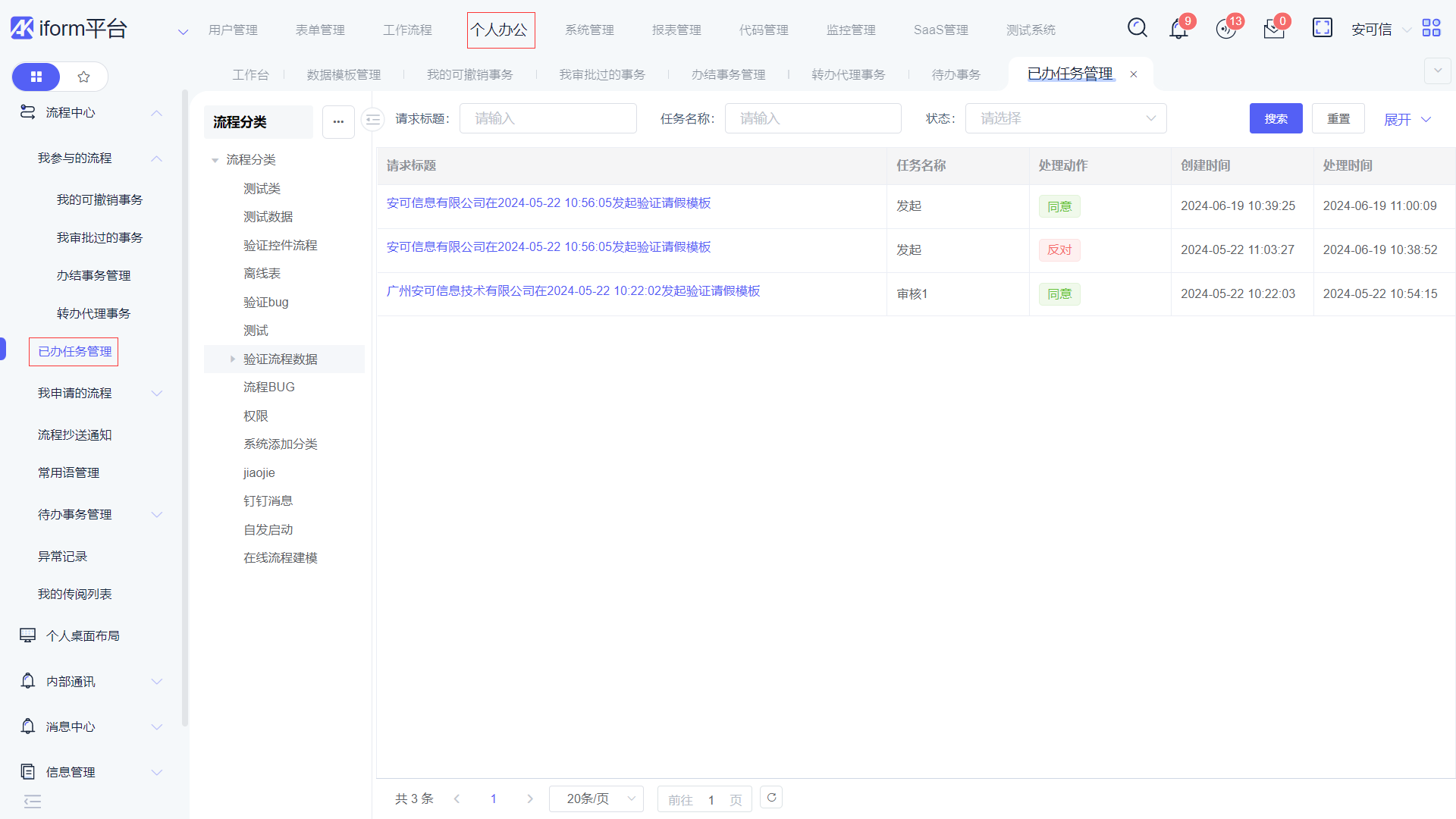Screen dimensions: 1456x819
Task: Open the app grid icon at top right
Action: pyautogui.click(x=1431, y=28)
